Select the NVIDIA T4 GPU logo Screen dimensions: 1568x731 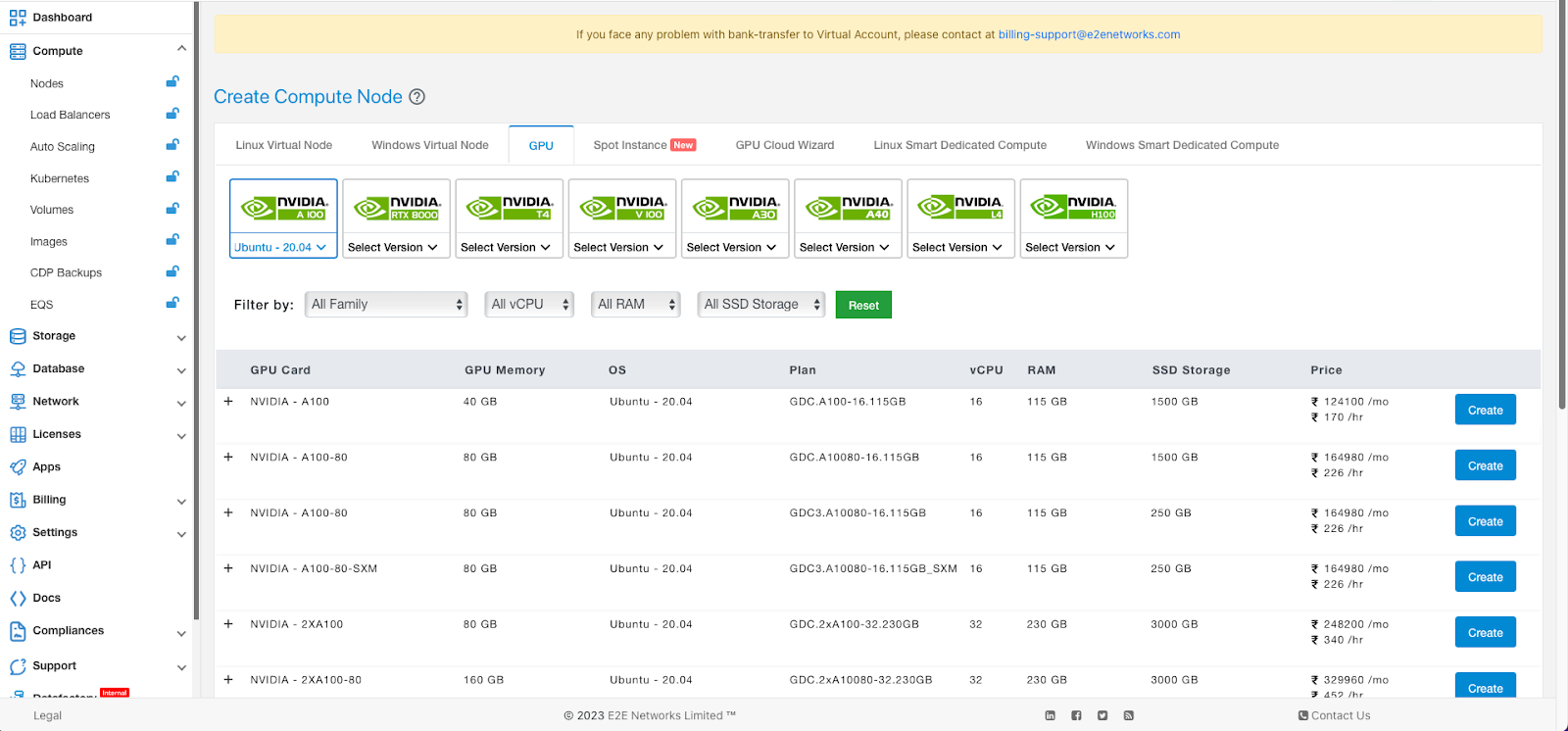click(x=510, y=208)
